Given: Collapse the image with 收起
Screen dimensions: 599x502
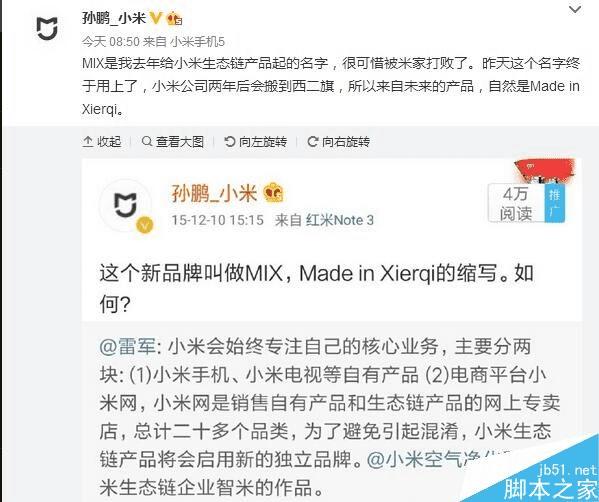Looking at the screenshot, I should (x=102, y=141).
